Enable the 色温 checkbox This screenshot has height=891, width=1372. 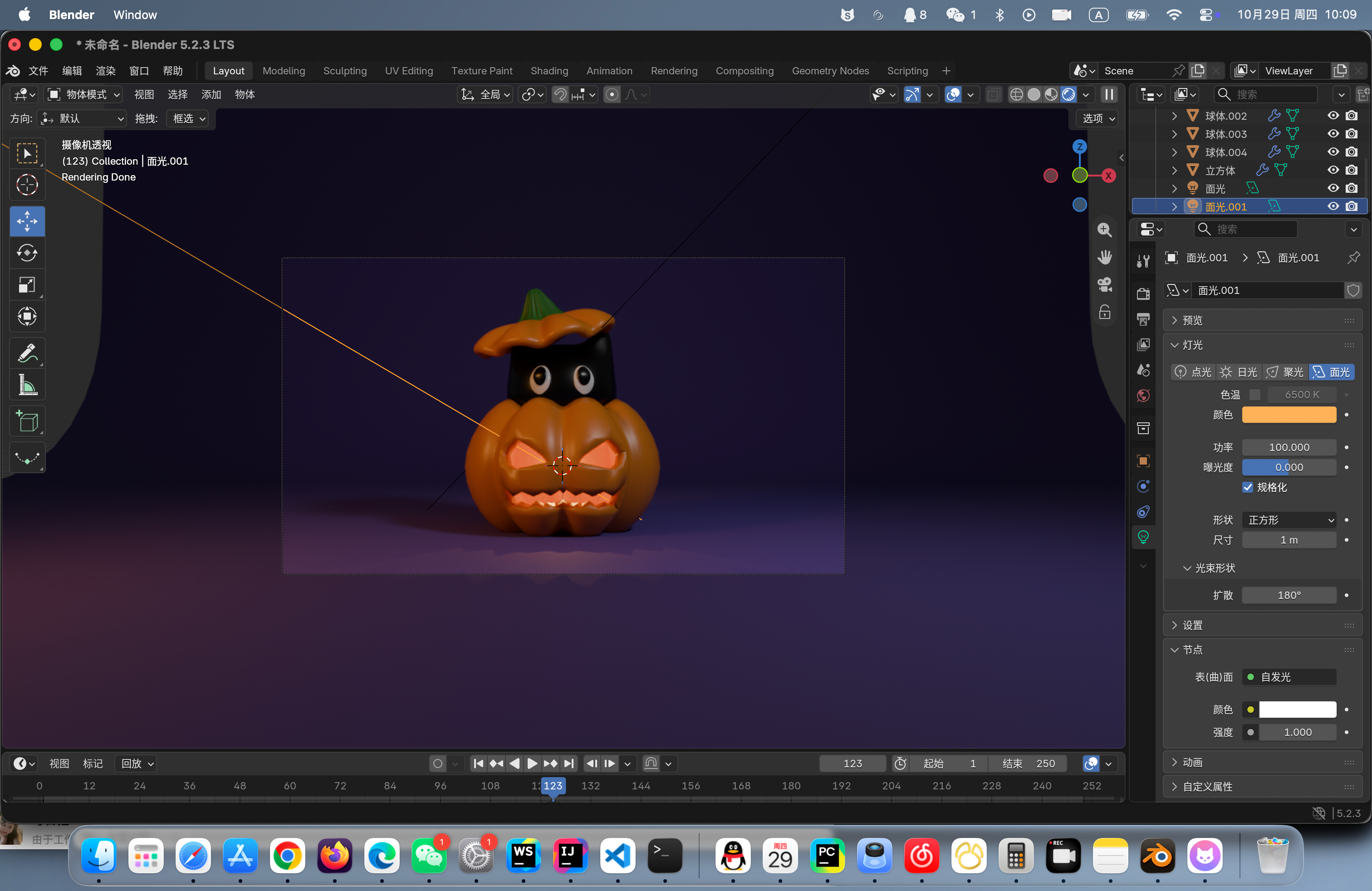[x=1254, y=395]
